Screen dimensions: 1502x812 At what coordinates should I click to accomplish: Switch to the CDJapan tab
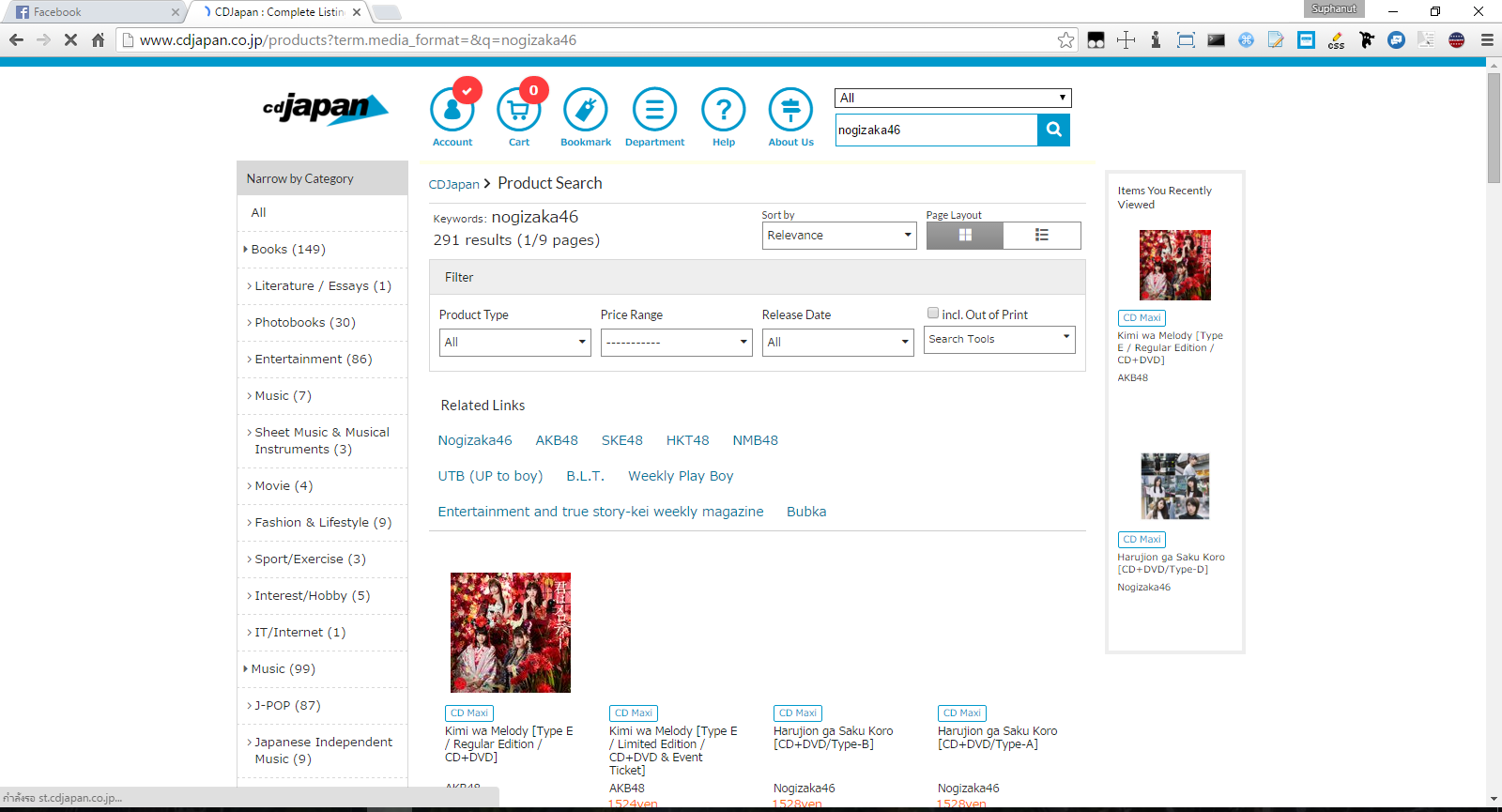280,12
